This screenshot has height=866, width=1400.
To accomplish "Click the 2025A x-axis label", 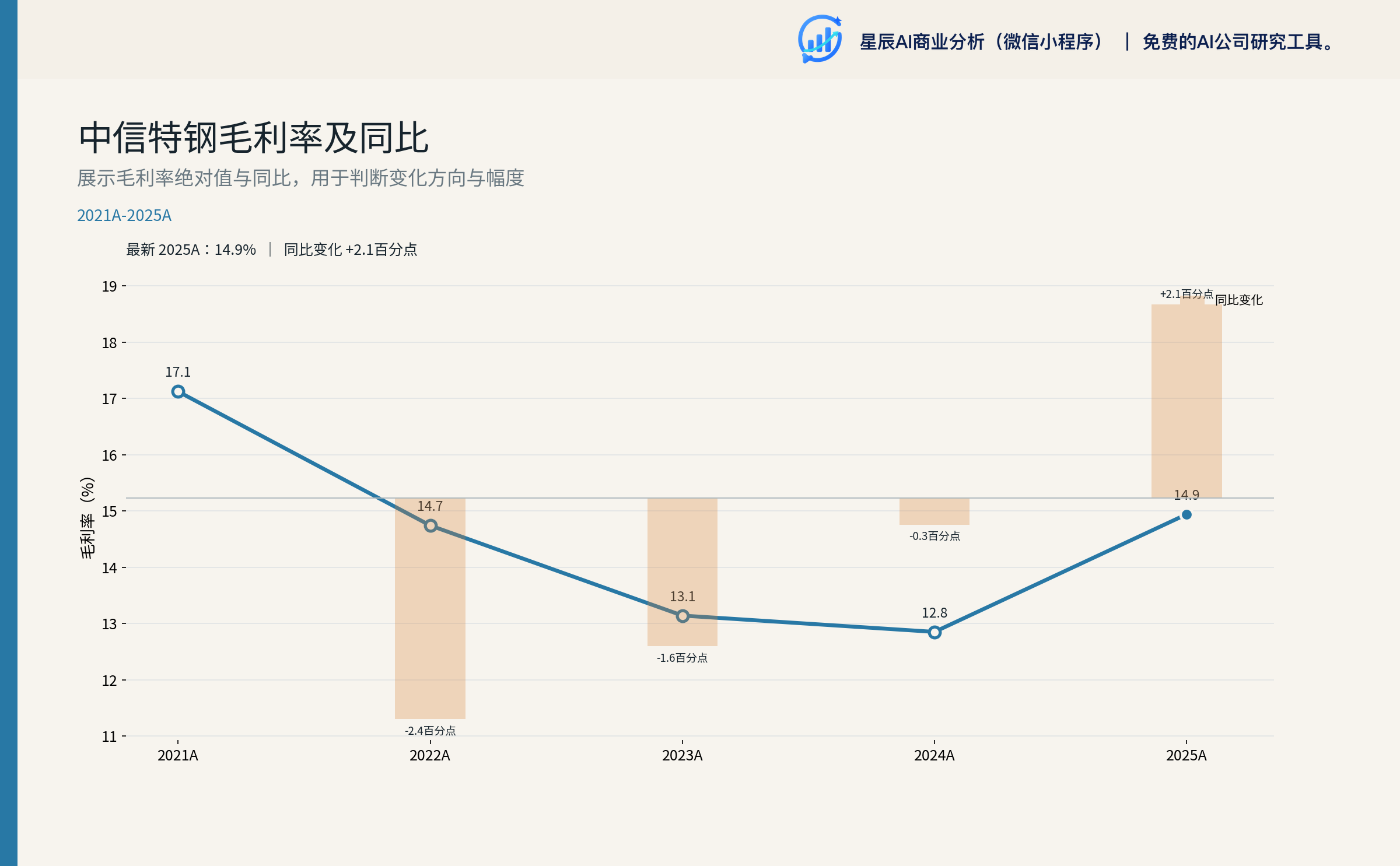I will point(1186,756).
